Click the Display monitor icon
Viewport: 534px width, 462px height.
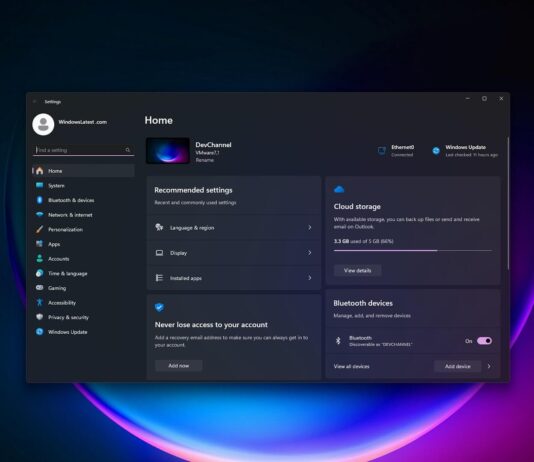click(159, 253)
